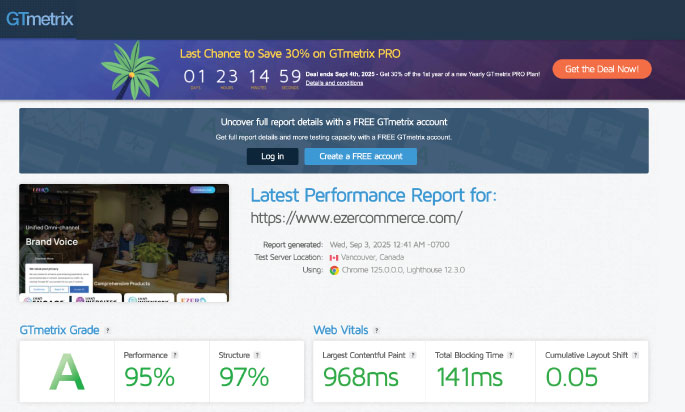Open help icon next to GTmetrix Grade
The width and height of the screenshot is (685, 412).
(x=107, y=331)
